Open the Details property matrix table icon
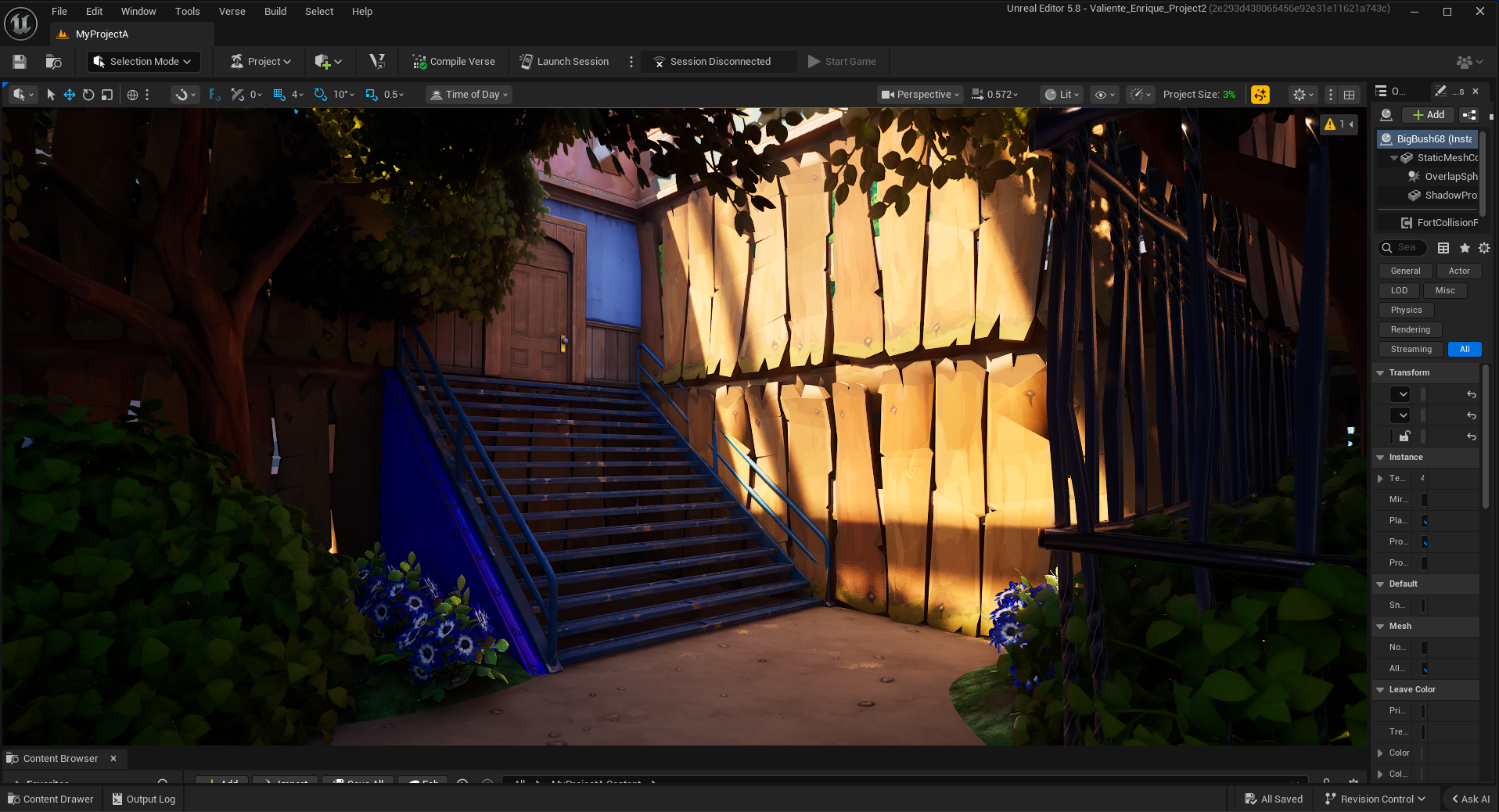The image size is (1499, 812). (x=1443, y=248)
